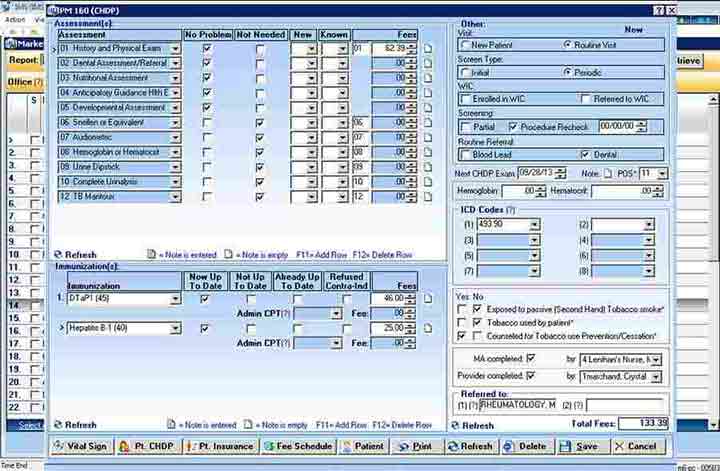Screen dimensions: 720x471
Task: Click the Total Fees field
Action: [643, 423]
